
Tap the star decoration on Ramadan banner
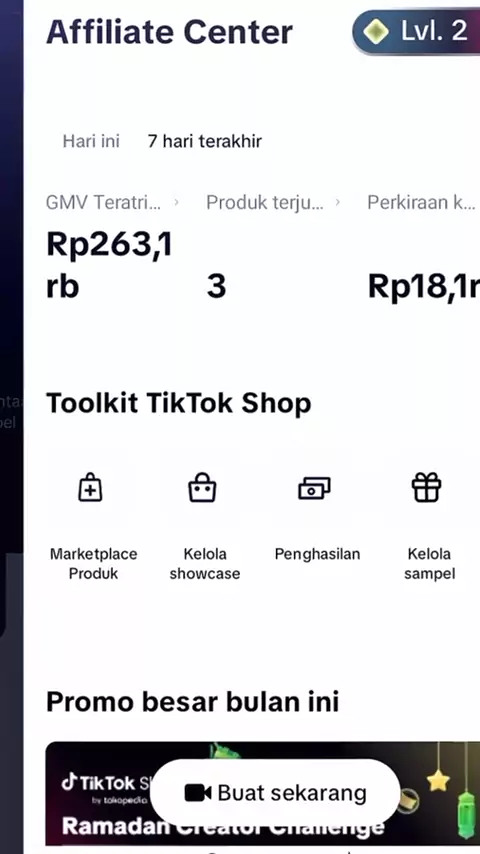coord(438,780)
